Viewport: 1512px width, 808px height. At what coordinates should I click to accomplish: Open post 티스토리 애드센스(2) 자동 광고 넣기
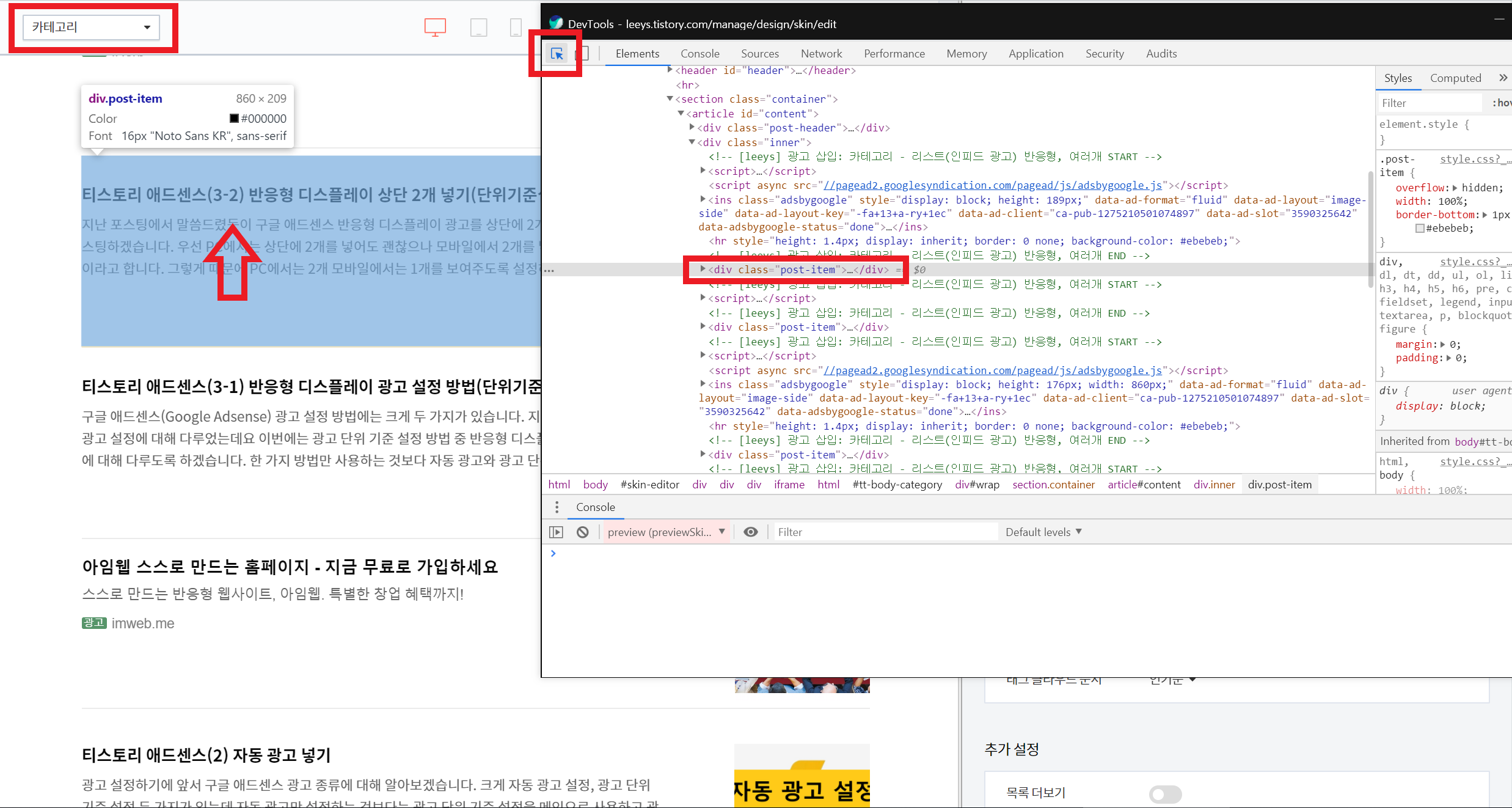click(x=206, y=755)
